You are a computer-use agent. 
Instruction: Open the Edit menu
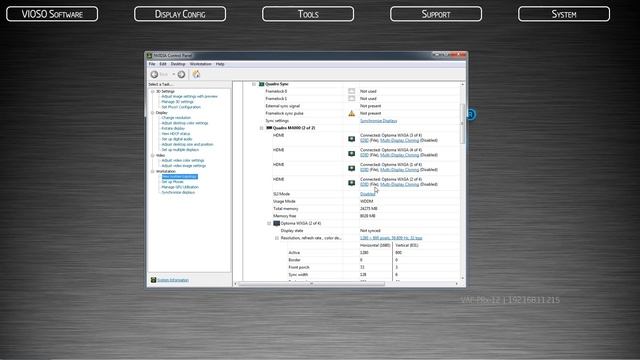[163, 64]
